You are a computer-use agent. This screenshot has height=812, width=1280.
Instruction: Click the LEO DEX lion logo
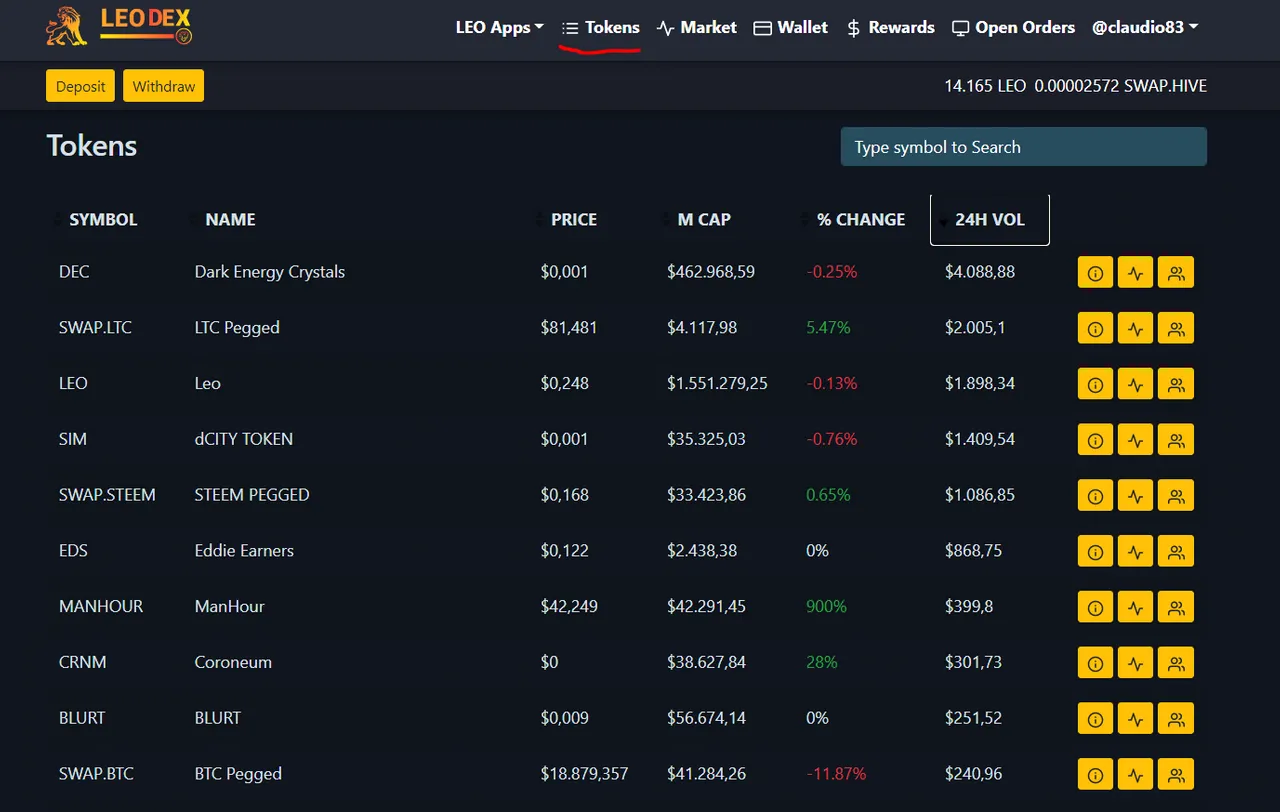[118, 27]
